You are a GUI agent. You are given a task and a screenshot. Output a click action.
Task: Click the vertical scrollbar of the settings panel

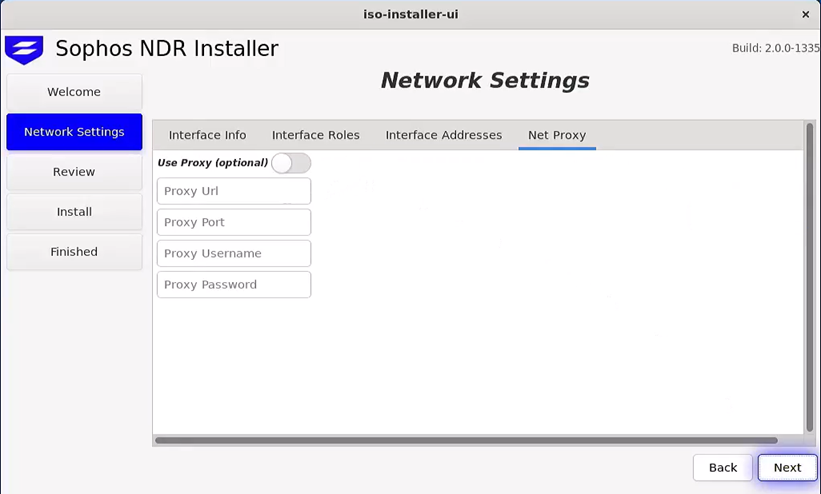809,278
